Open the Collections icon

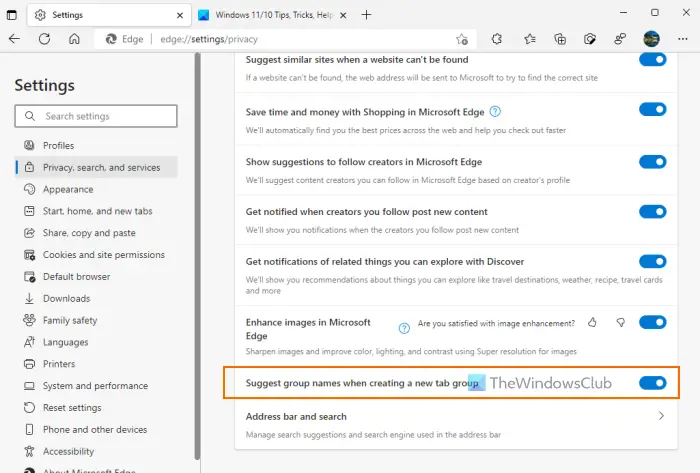click(560, 39)
